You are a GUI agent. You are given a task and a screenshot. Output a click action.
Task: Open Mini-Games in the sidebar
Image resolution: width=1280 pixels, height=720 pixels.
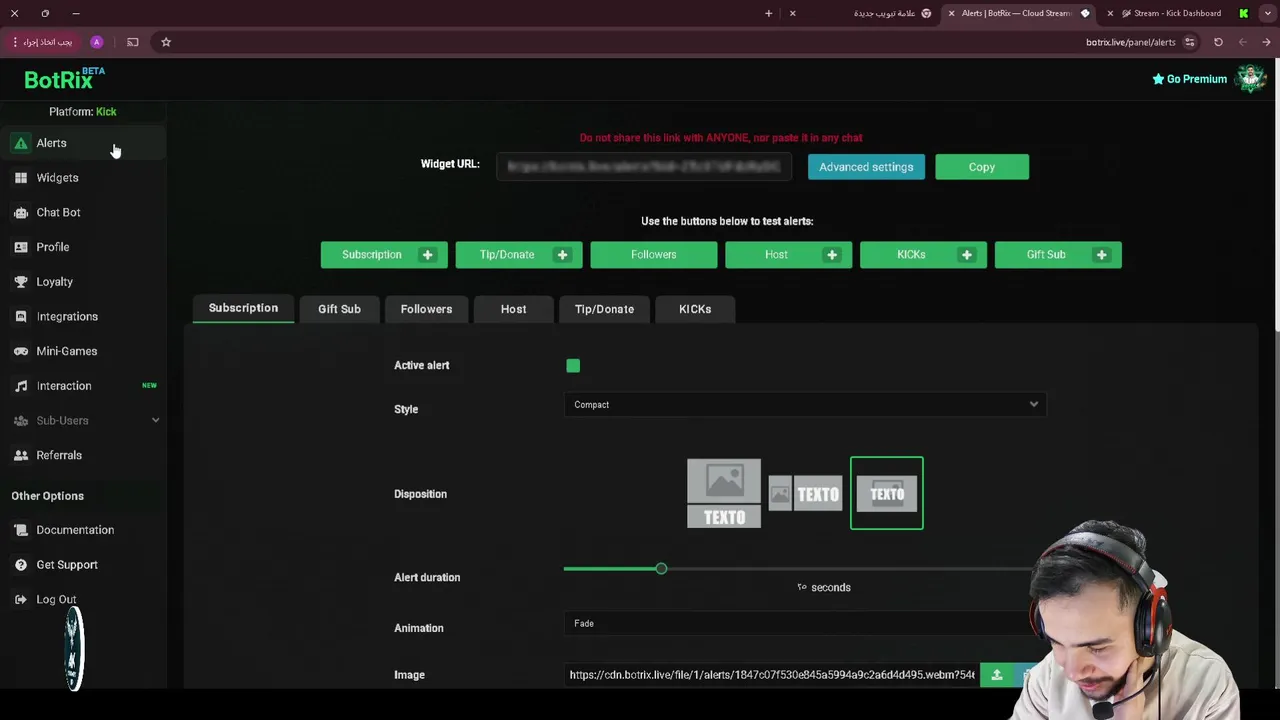pyautogui.click(x=66, y=351)
